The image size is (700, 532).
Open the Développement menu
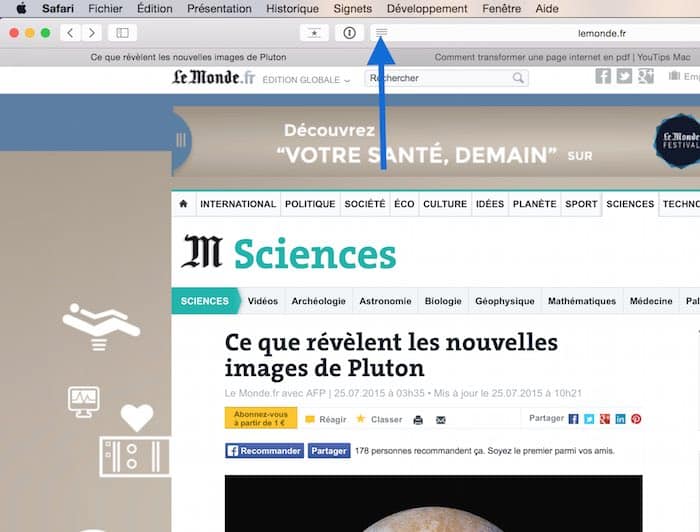click(x=427, y=8)
